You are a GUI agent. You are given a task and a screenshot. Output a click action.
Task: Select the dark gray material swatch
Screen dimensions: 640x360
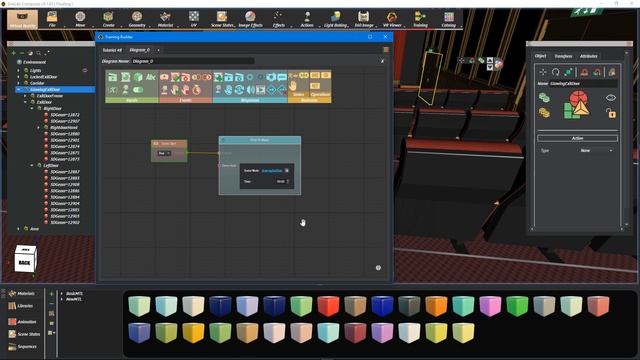[409, 306]
